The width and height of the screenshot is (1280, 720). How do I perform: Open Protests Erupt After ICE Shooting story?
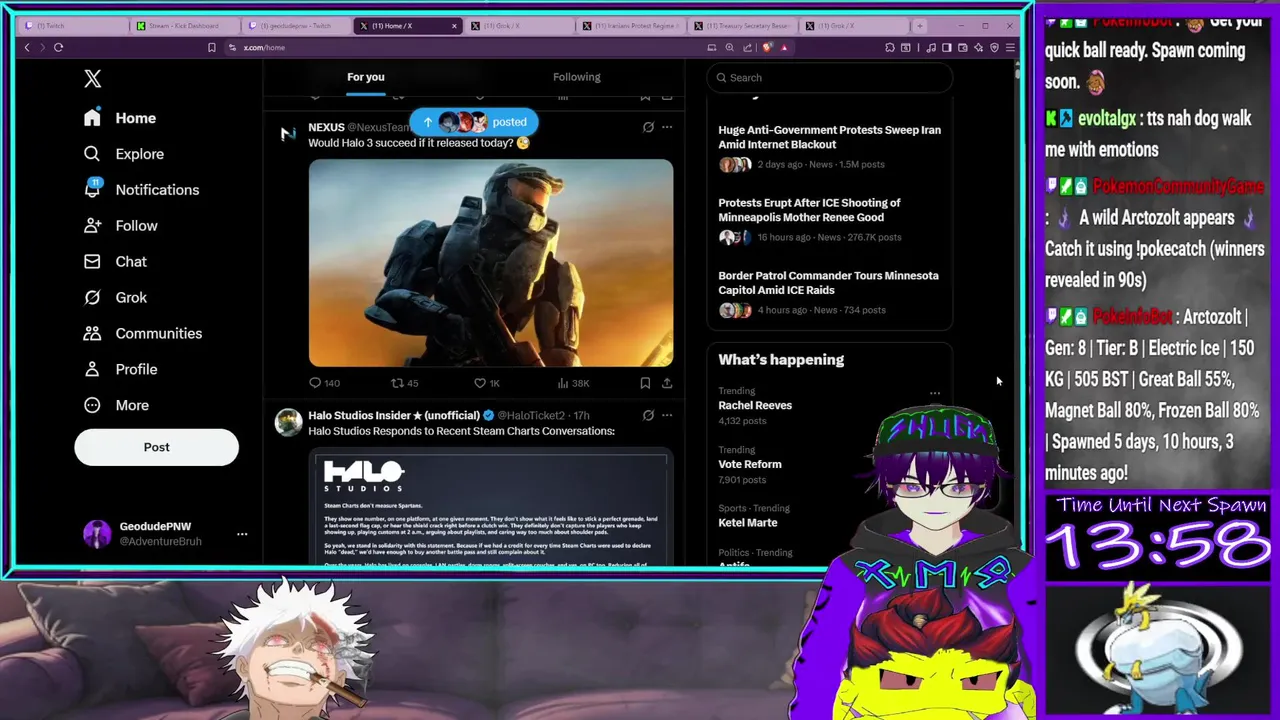click(830, 219)
